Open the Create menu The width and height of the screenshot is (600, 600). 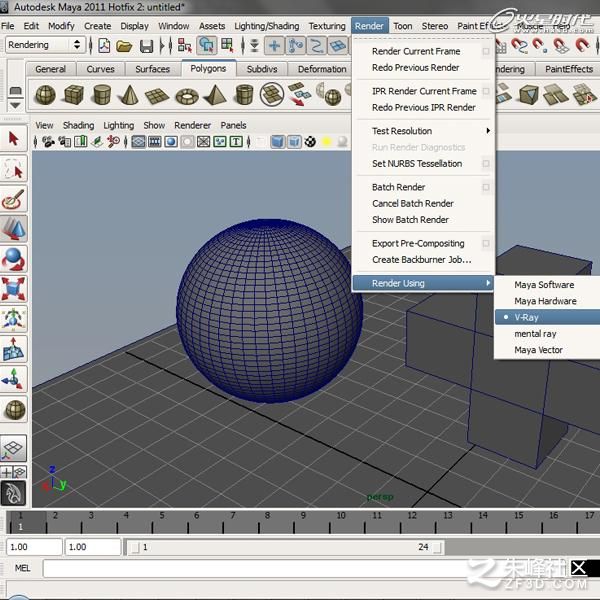pos(98,26)
